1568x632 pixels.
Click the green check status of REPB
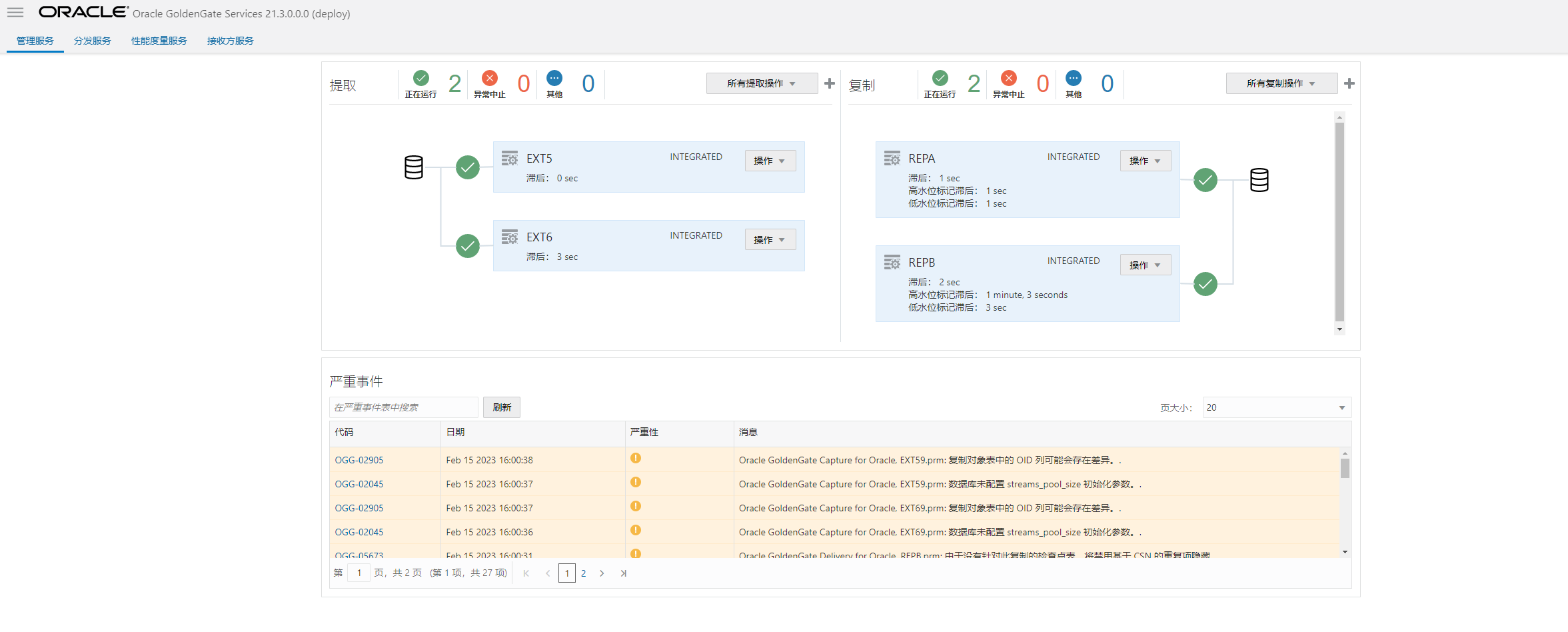coord(1205,284)
